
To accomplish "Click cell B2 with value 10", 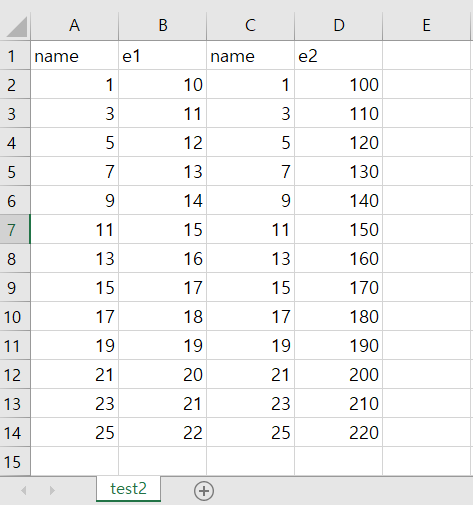I will click(x=162, y=84).
